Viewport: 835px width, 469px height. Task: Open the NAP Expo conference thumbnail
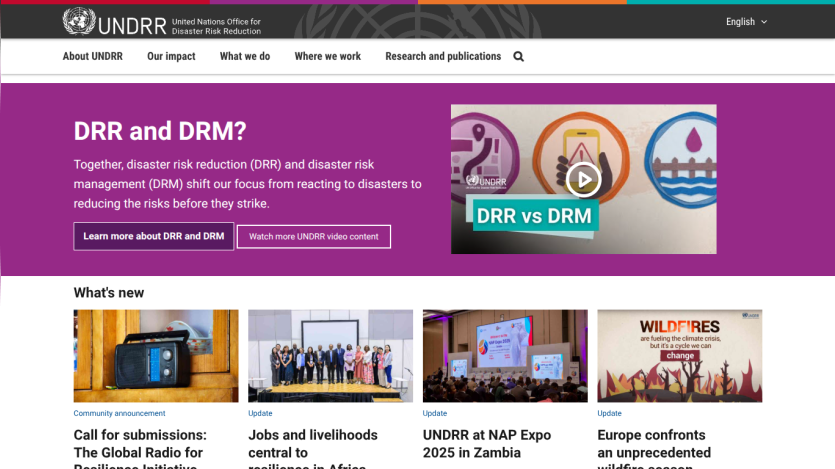[505, 356]
